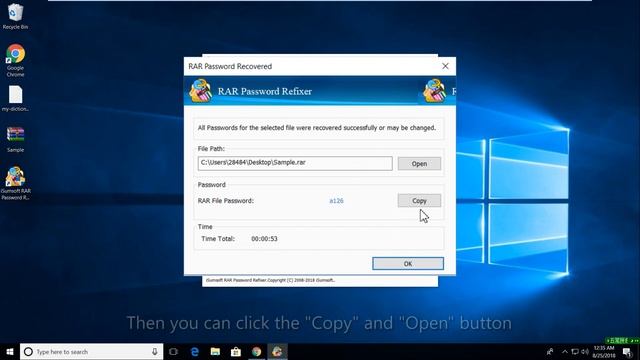Launch Microsoft Edge from taskbar
Viewport: 640px width, 360px height.
[x=195, y=351]
